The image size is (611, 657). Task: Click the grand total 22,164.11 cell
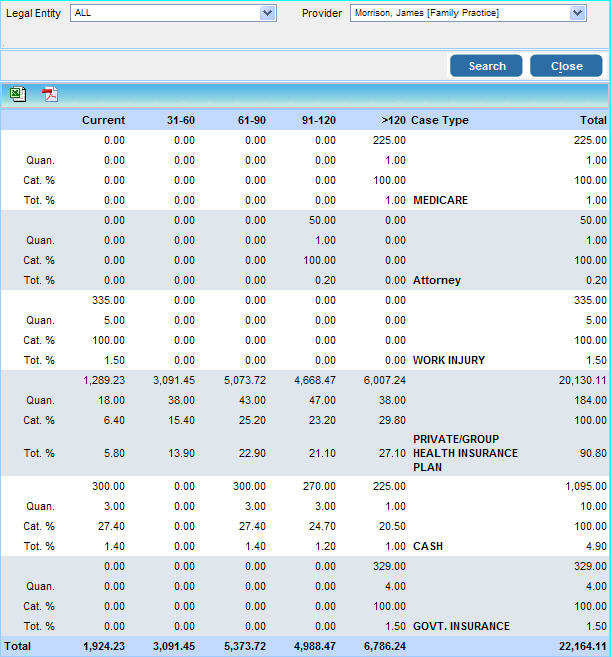click(x=579, y=647)
